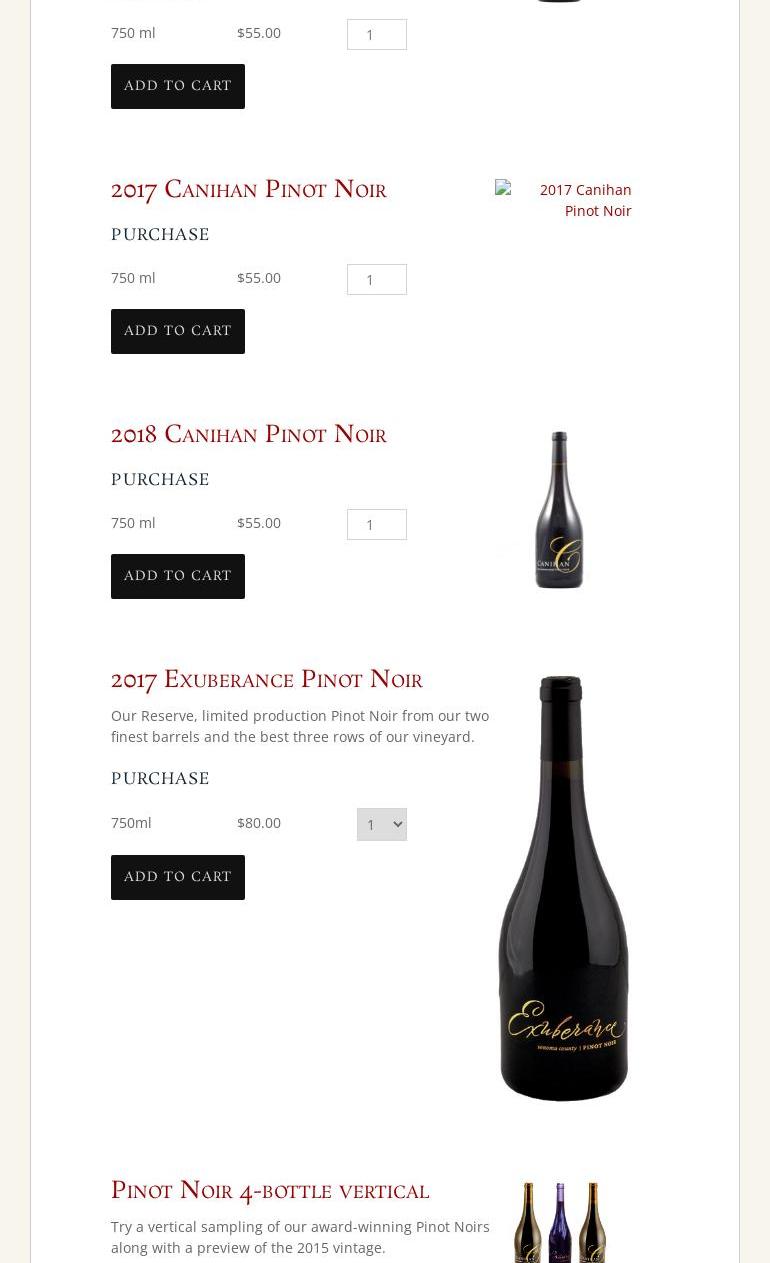Click the Exuberance reserve description text
The height and width of the screenshot is (1263, 770).
click(300, 726)
